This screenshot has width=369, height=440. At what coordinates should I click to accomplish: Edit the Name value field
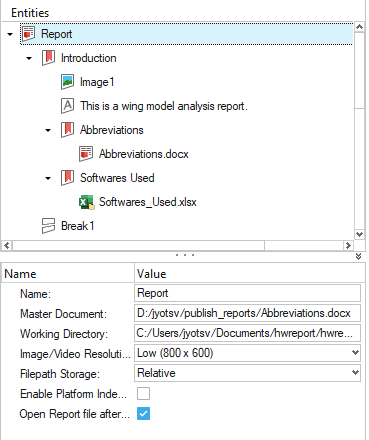247,293
